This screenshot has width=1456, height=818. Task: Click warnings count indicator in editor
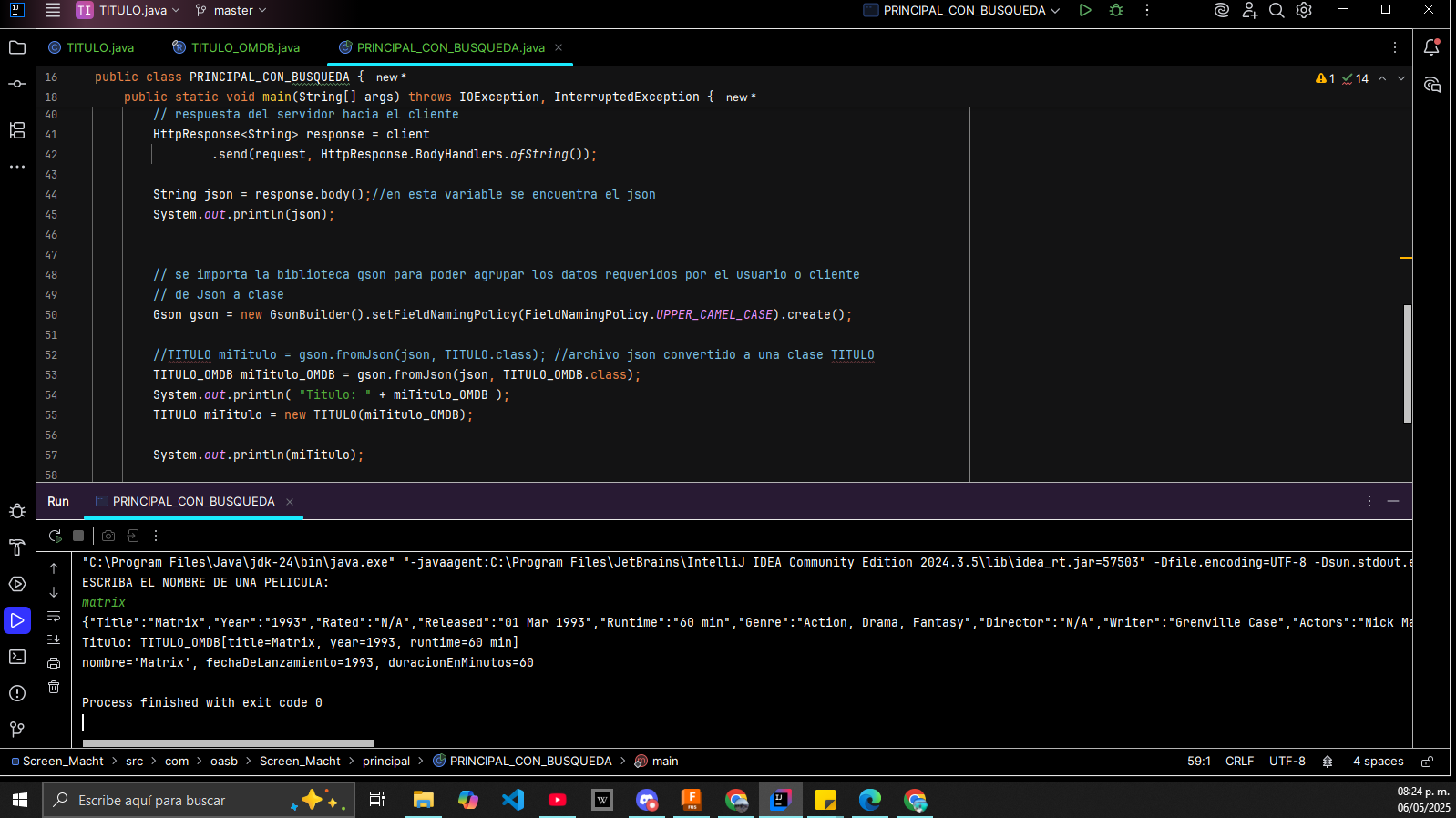click(x=1326, y=78)
